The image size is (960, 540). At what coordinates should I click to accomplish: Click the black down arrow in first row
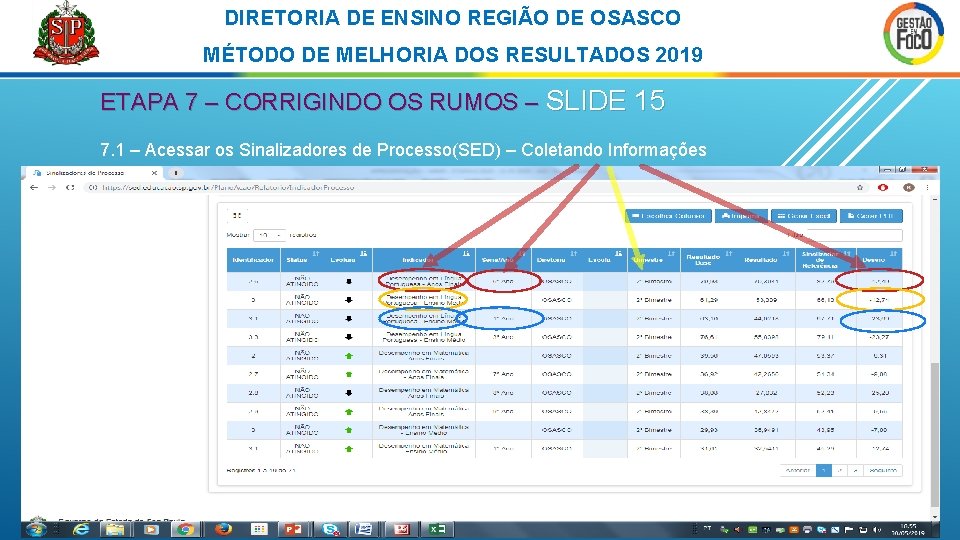pos(349,282)
